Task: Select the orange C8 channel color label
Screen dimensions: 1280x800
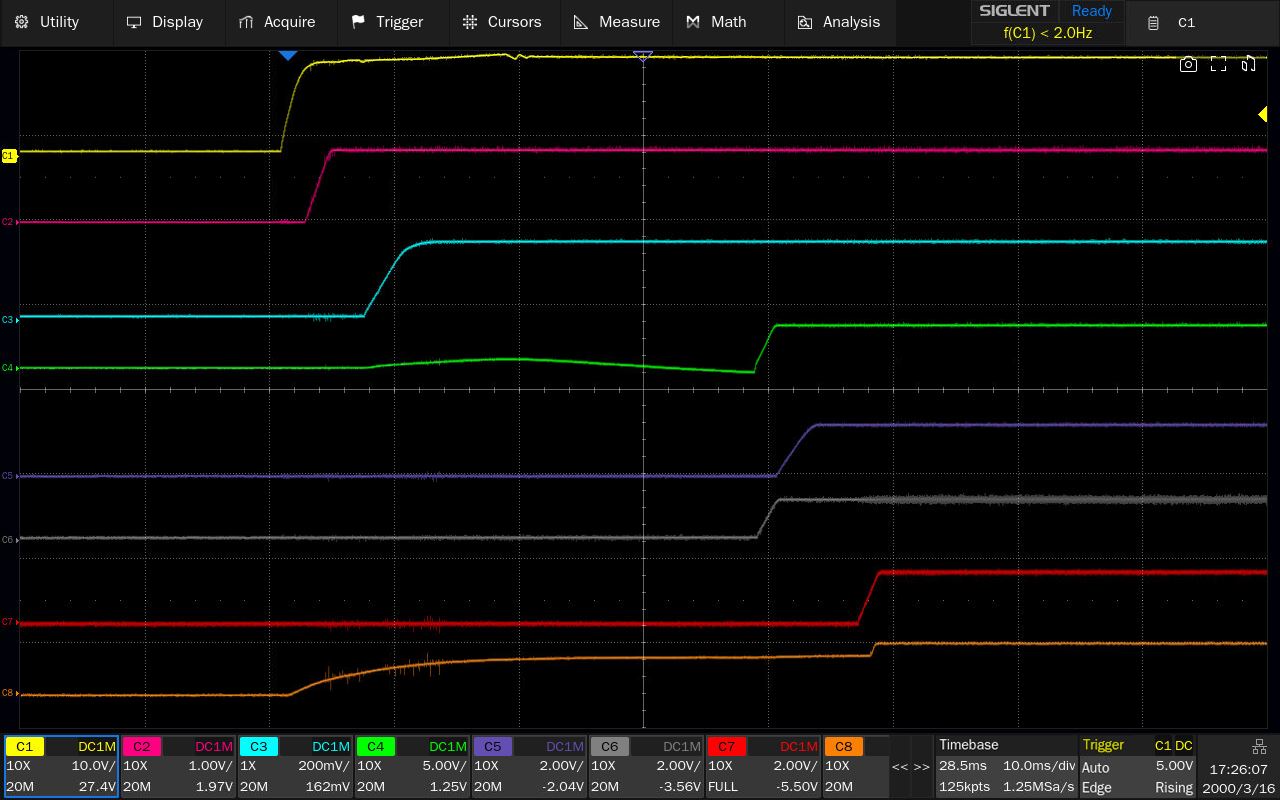Action: point(843,746)
